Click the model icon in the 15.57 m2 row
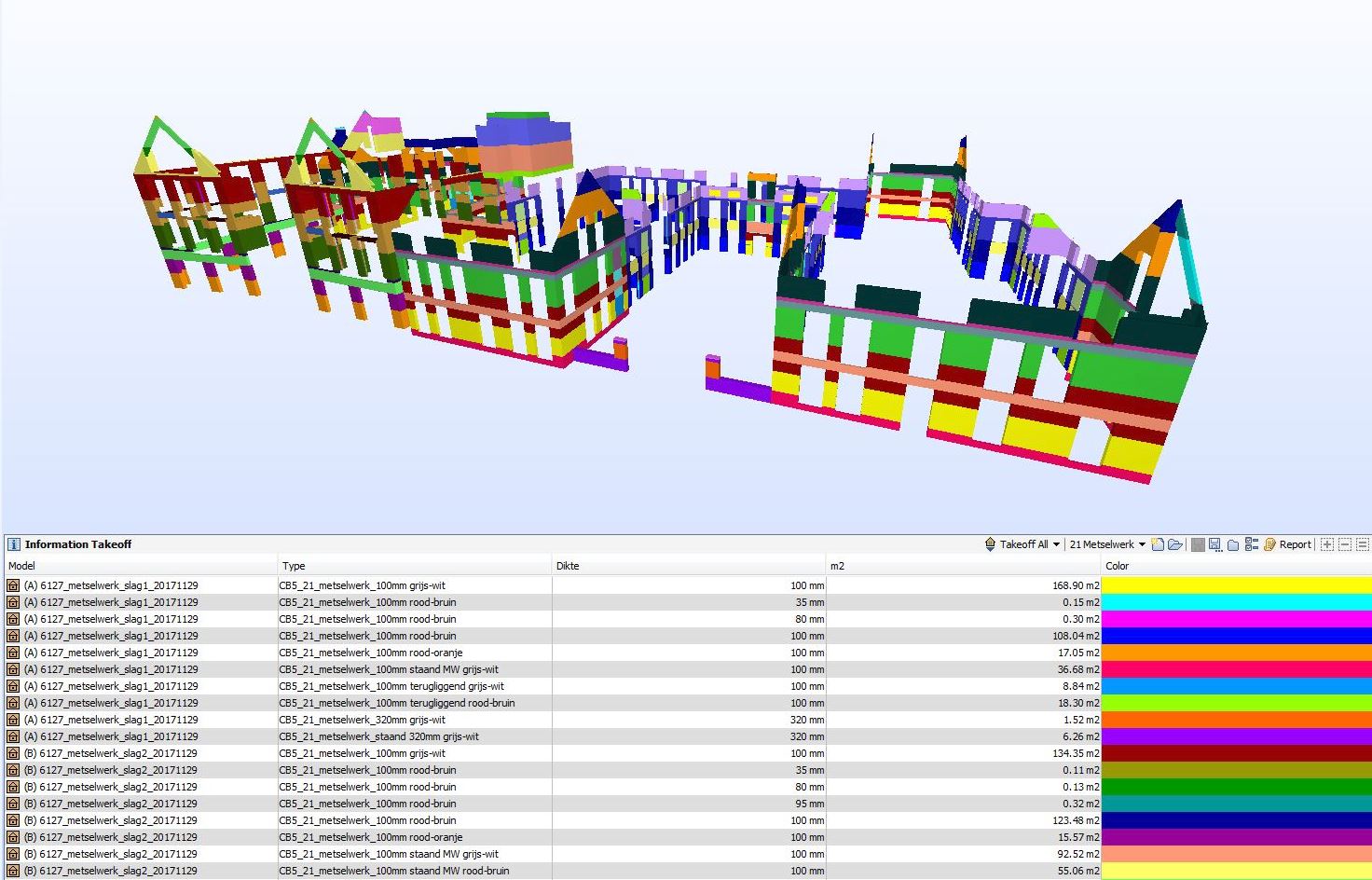Viewport: 1372px width, 880px height. (x=13, y=837)
